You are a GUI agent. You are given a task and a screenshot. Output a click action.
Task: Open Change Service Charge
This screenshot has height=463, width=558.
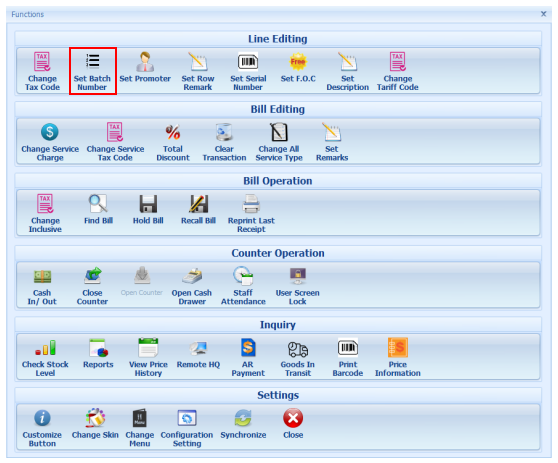tap(50, 142)
